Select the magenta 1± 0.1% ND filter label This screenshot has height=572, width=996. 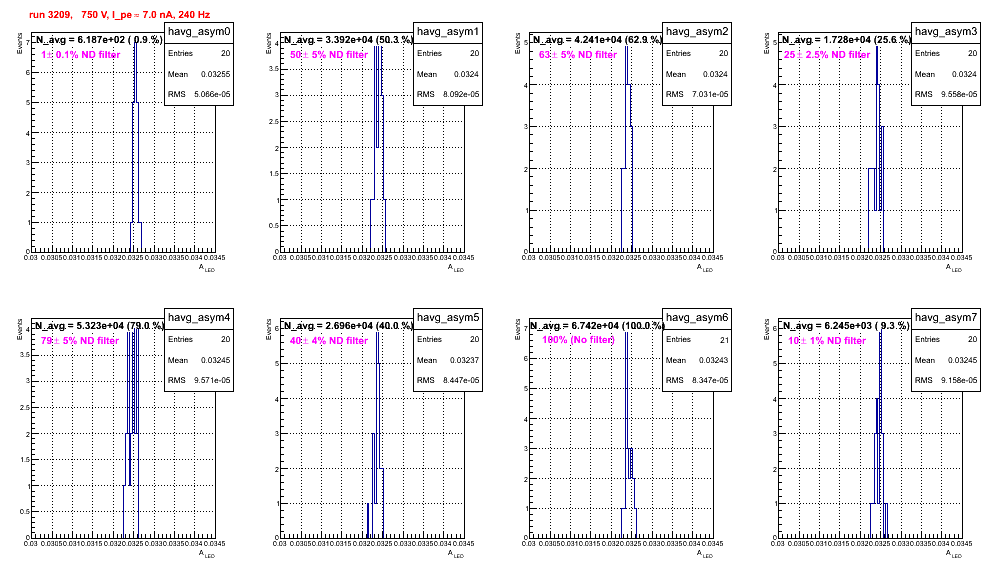(81, 55)
